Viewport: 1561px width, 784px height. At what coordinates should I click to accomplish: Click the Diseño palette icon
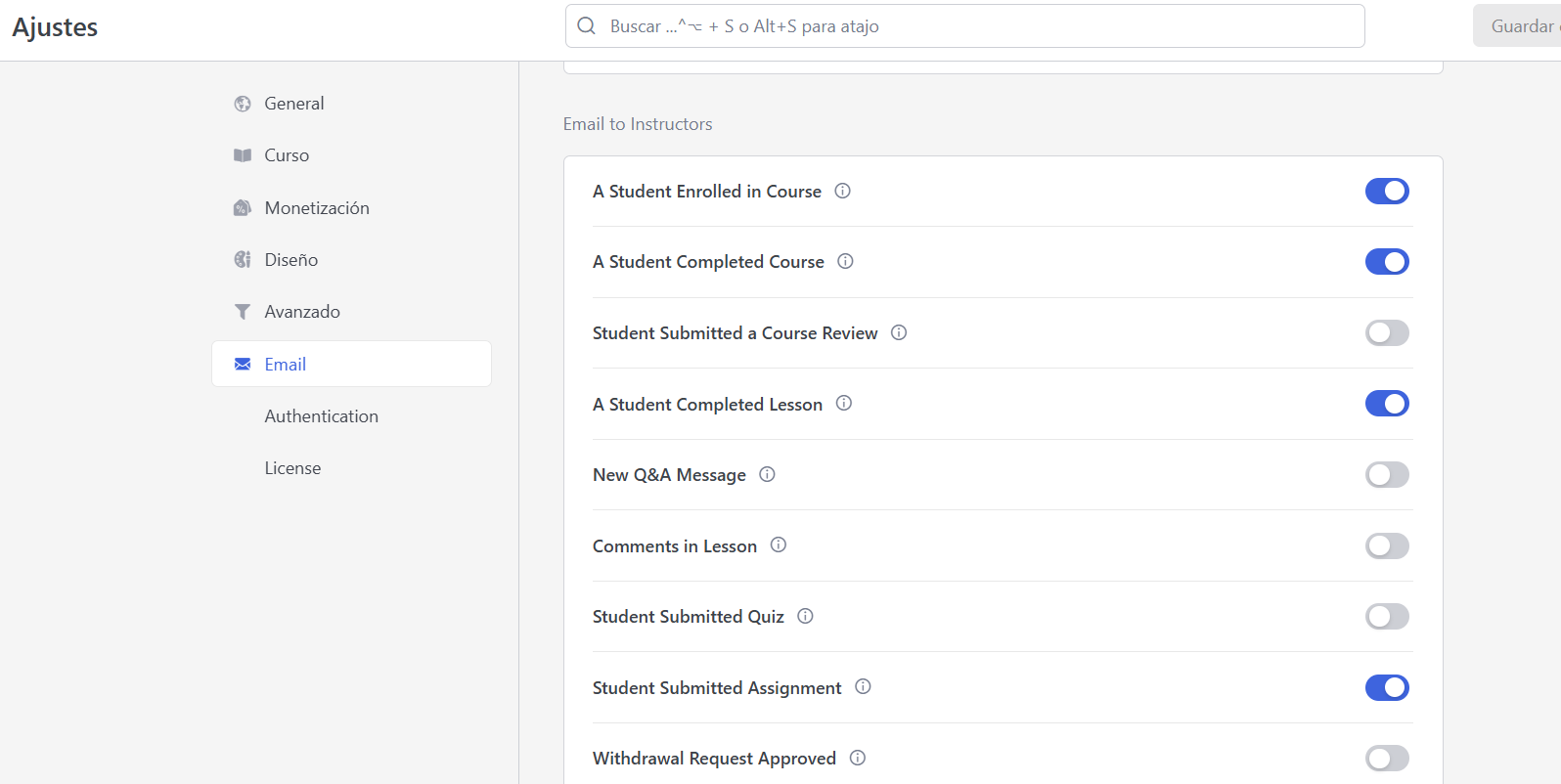click(243, 260)
